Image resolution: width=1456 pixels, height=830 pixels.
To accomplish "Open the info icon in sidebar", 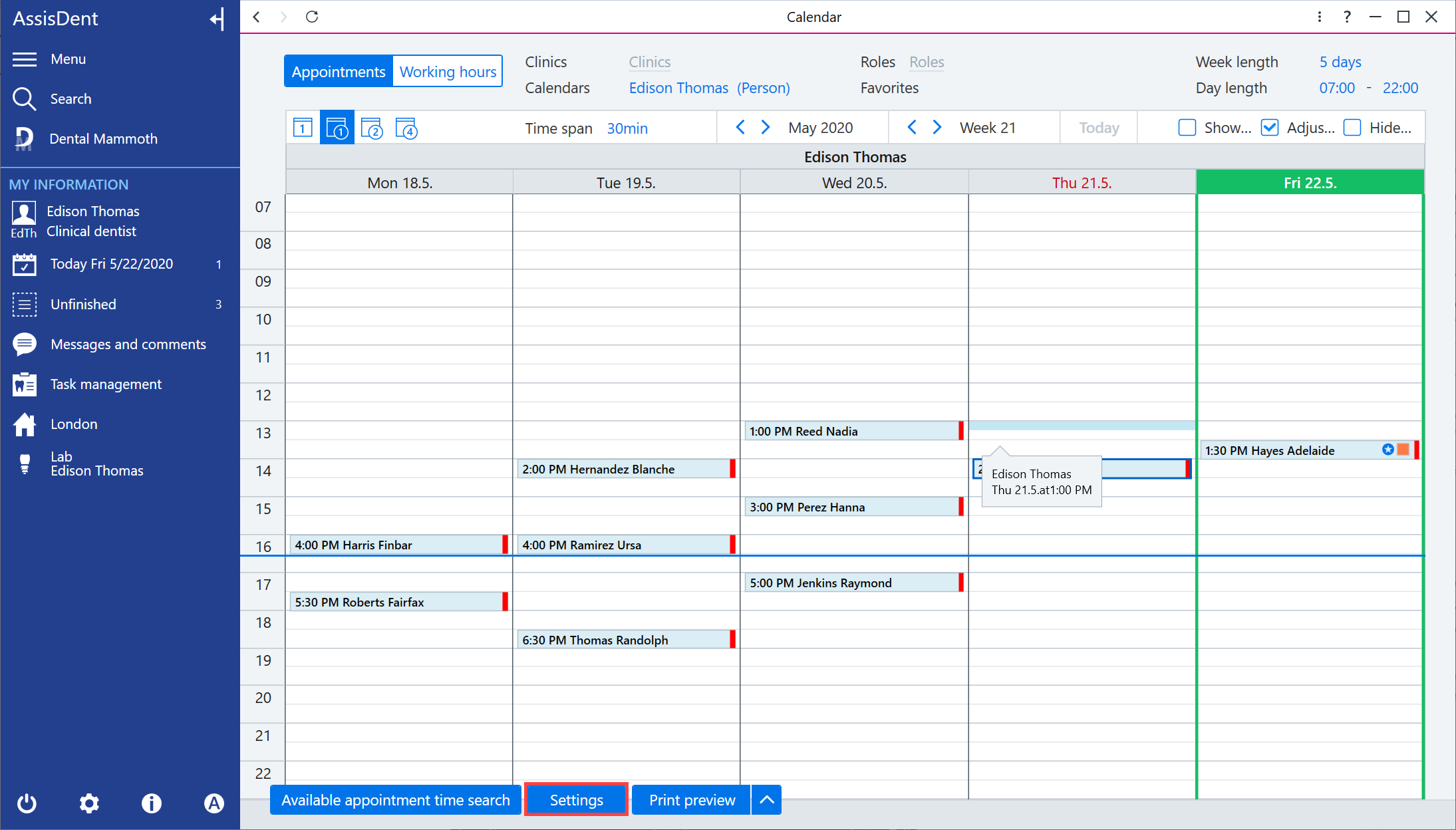I will pyautogui.click(x=152, y=803).
